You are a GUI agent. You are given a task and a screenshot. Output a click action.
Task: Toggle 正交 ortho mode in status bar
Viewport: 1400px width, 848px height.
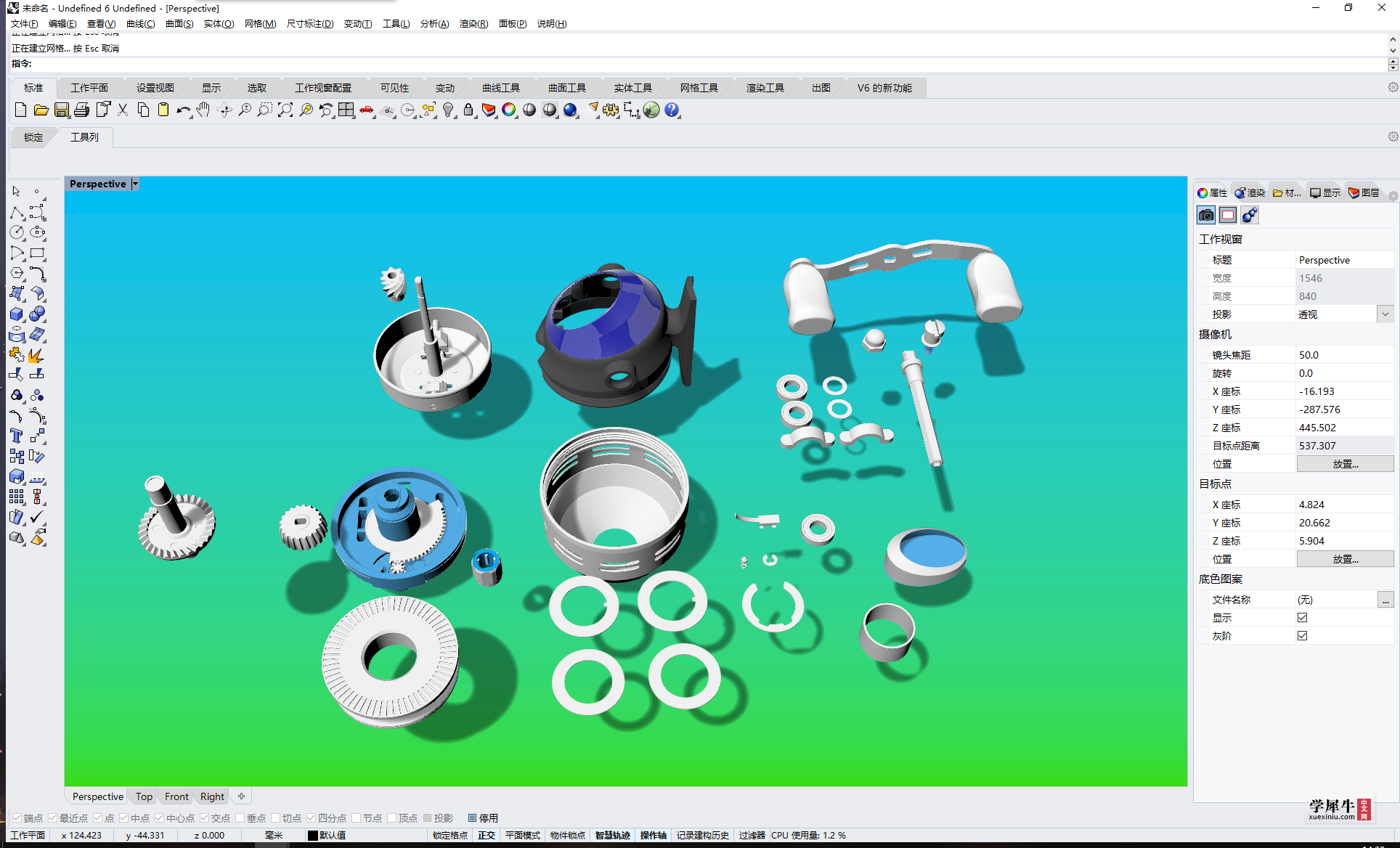pyautogui.click(x=487, y=835)
